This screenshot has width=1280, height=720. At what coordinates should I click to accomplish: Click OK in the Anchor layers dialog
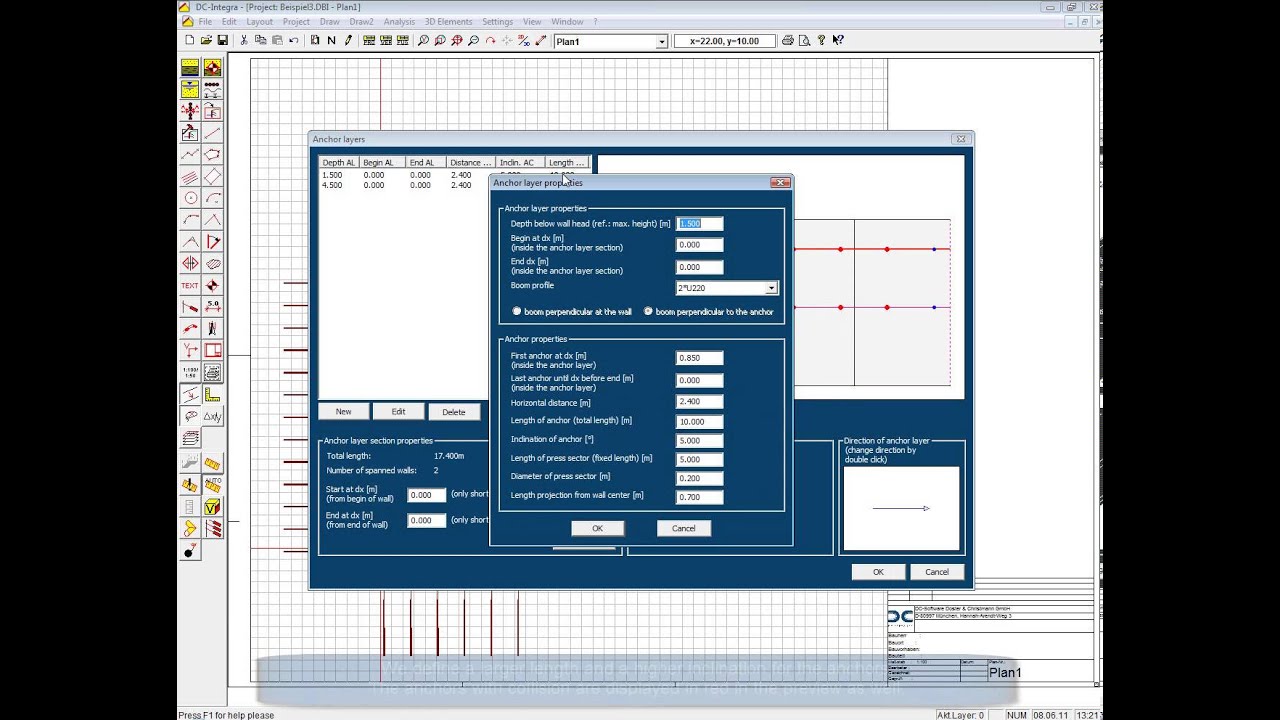(x=878, y=572)
